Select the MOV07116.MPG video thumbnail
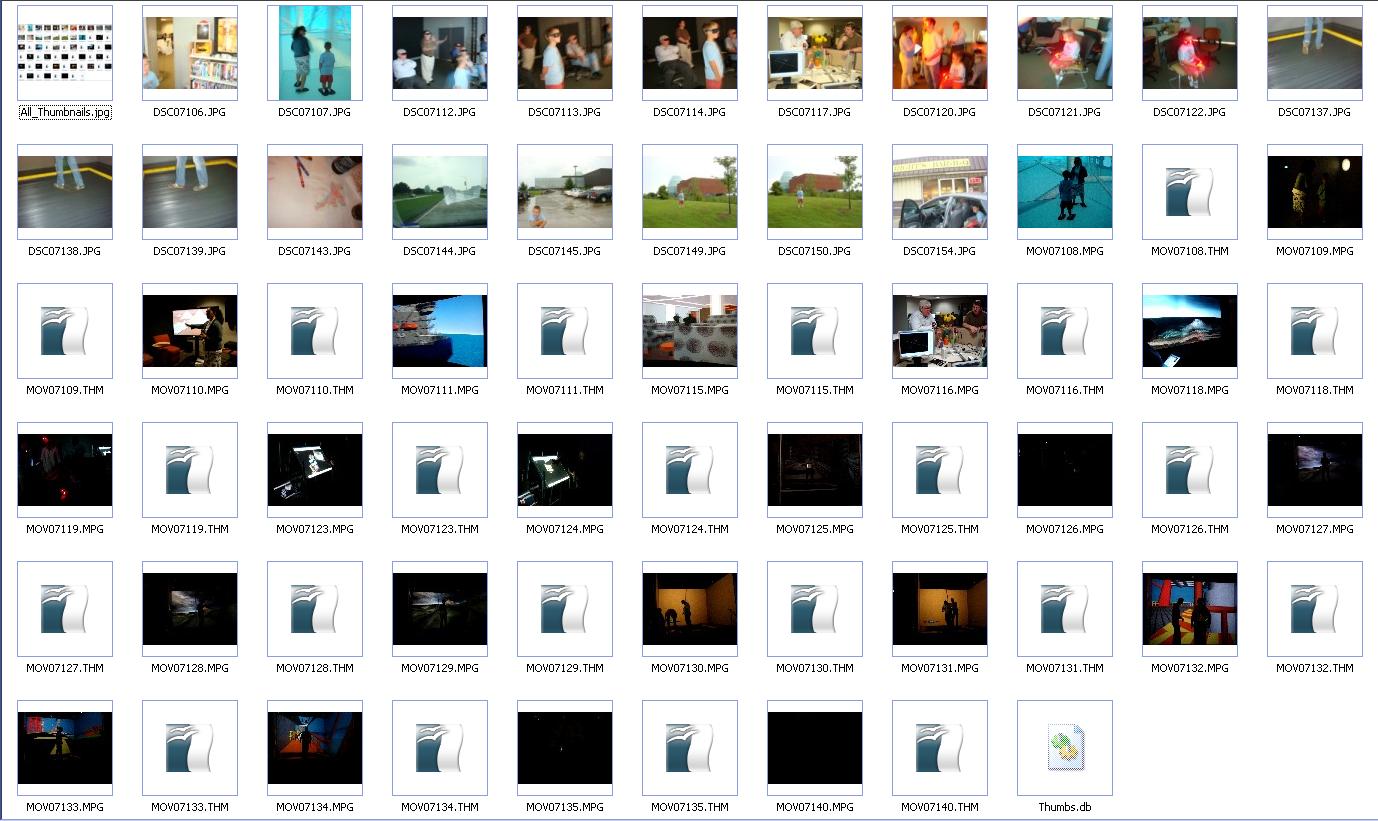Viewport: 1378px width, 821px height. [x=940, y=331]
